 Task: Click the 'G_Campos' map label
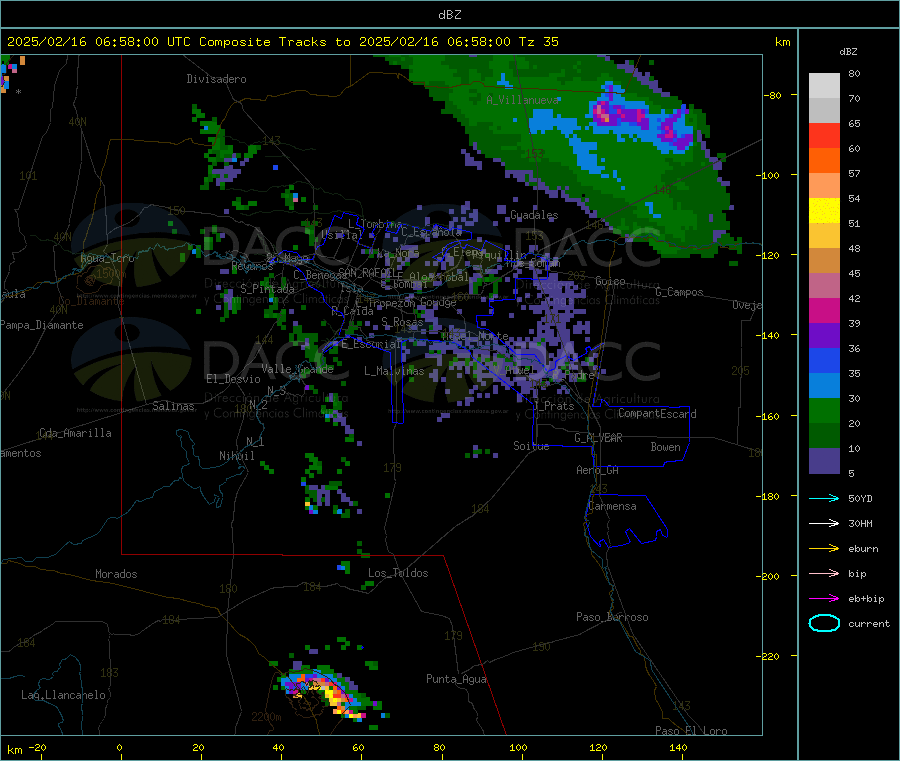pyautogui.click(x=679, y=292)
